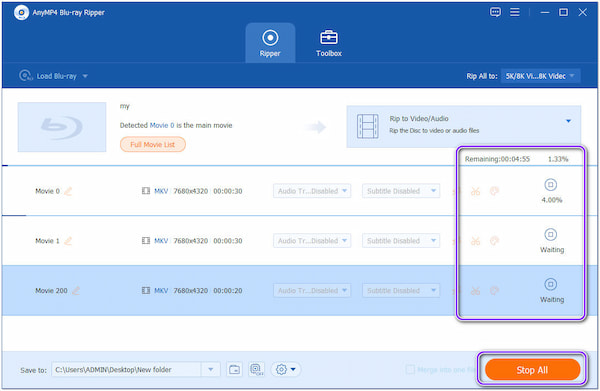Click the palette effect icon for Movie 200
The width and height of the screenshot is (600, 391).
pos(494,290)
